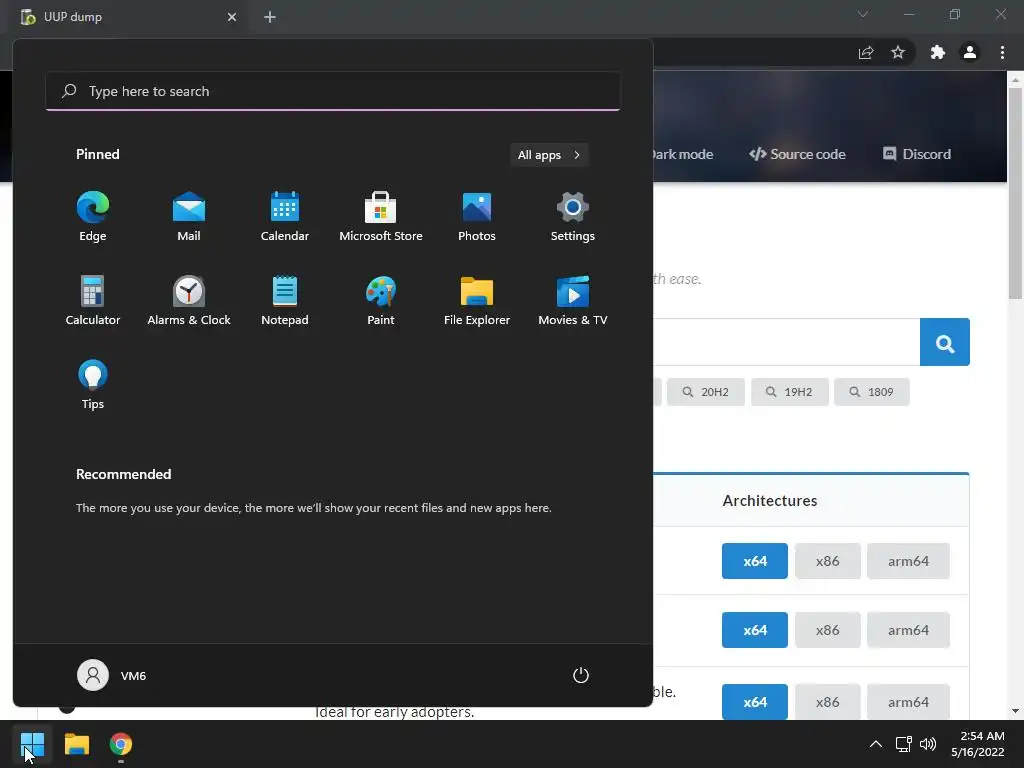Click the browser page vertical scrollbar
This screenshot has height=768, width=1024.
[1016, 193]
